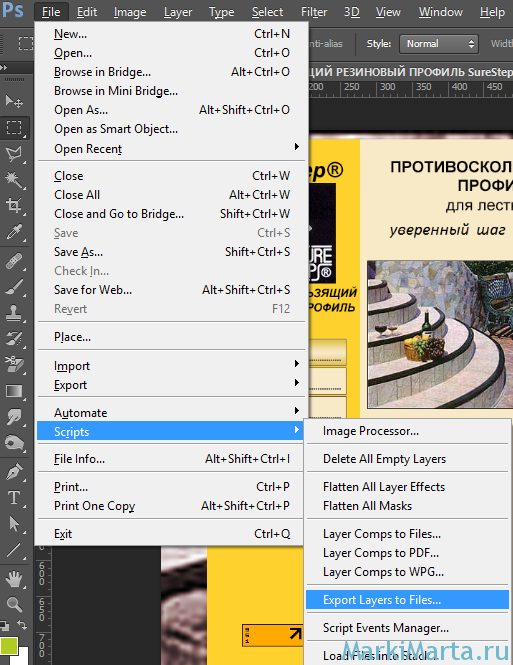Choose File Info...

[171, 459]
